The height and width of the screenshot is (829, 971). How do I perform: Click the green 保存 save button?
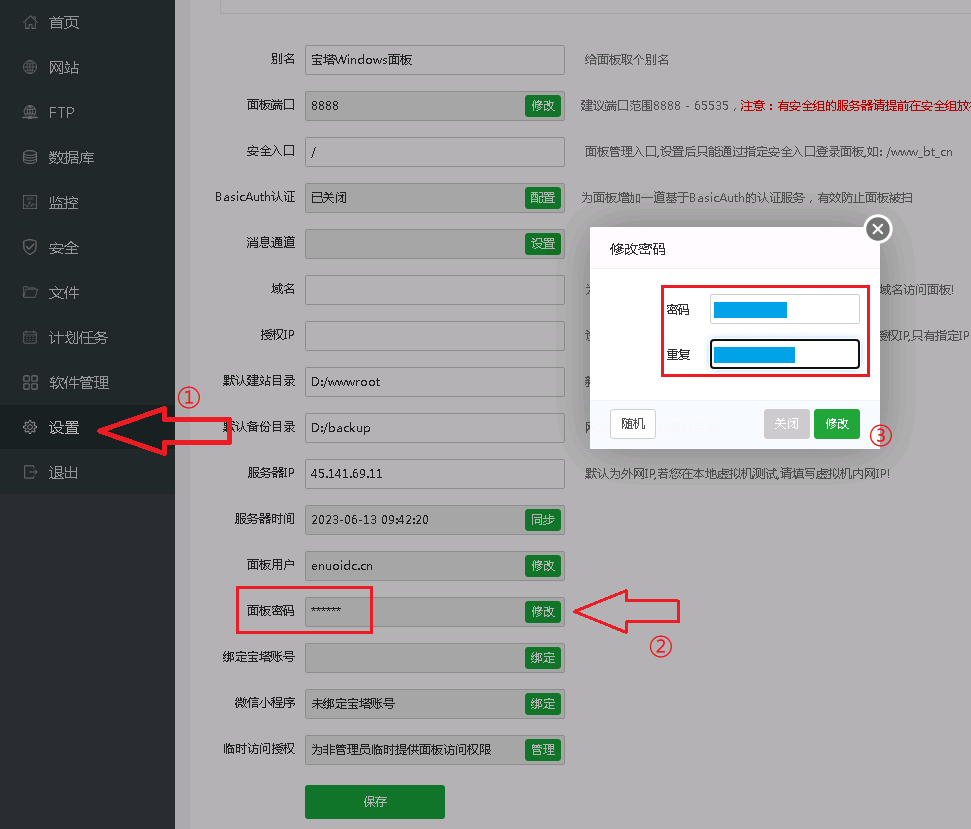pos(374,802)
